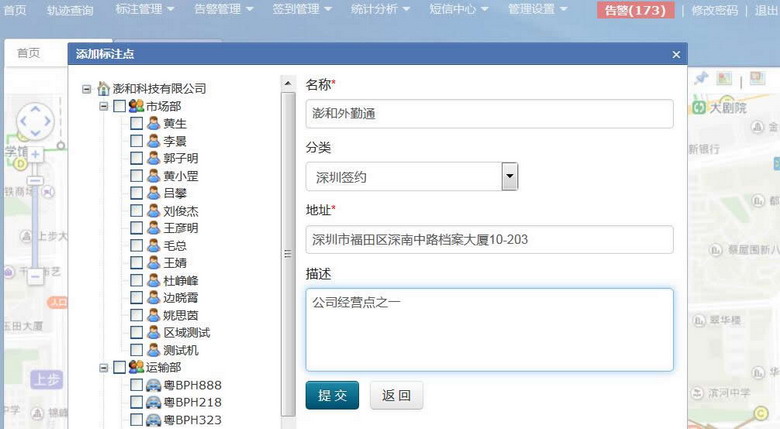The width and height of the screenshot is (780, 429).
Task: Click the 大剧院 metro station icon
Action: click(699, 107)
